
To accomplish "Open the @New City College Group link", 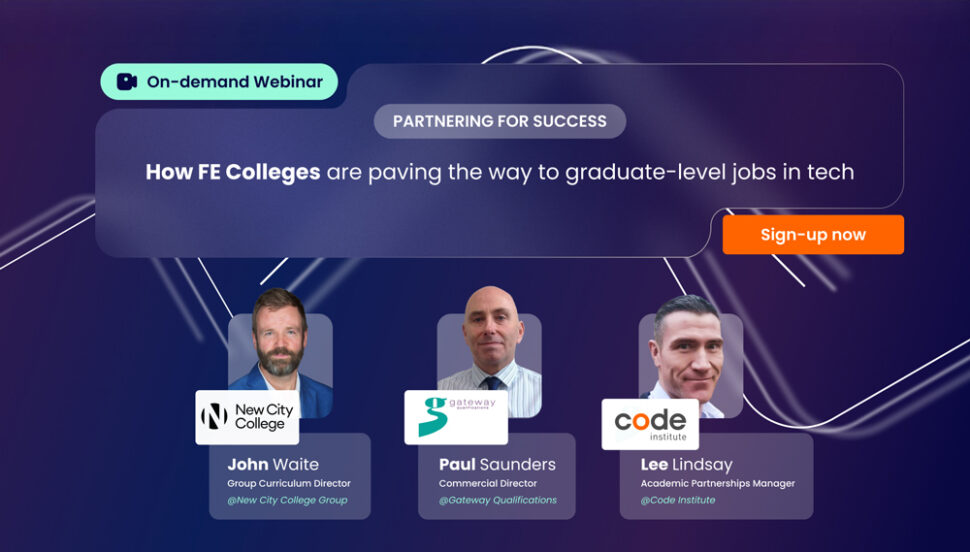I will click(287, 500).
